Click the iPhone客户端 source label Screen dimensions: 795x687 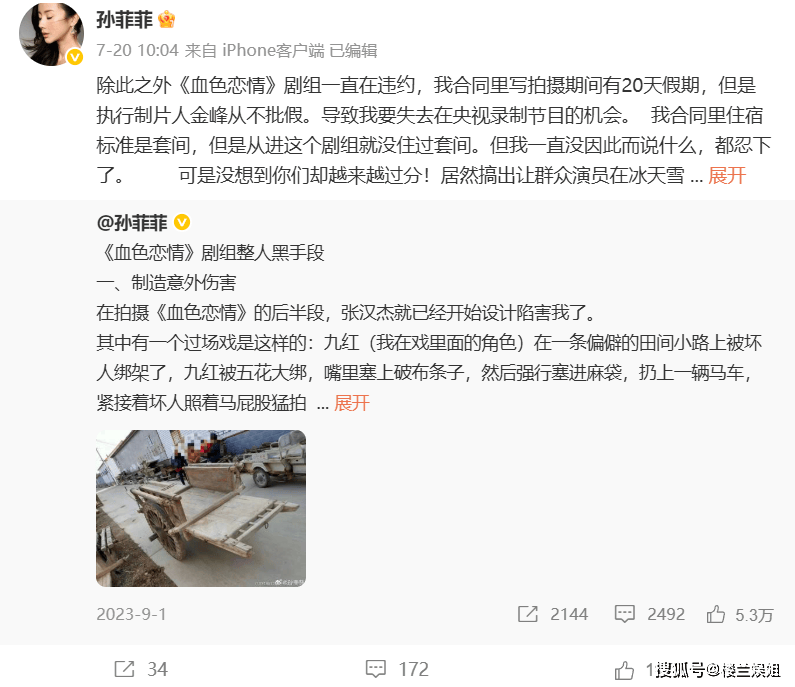tap(273, 50)
